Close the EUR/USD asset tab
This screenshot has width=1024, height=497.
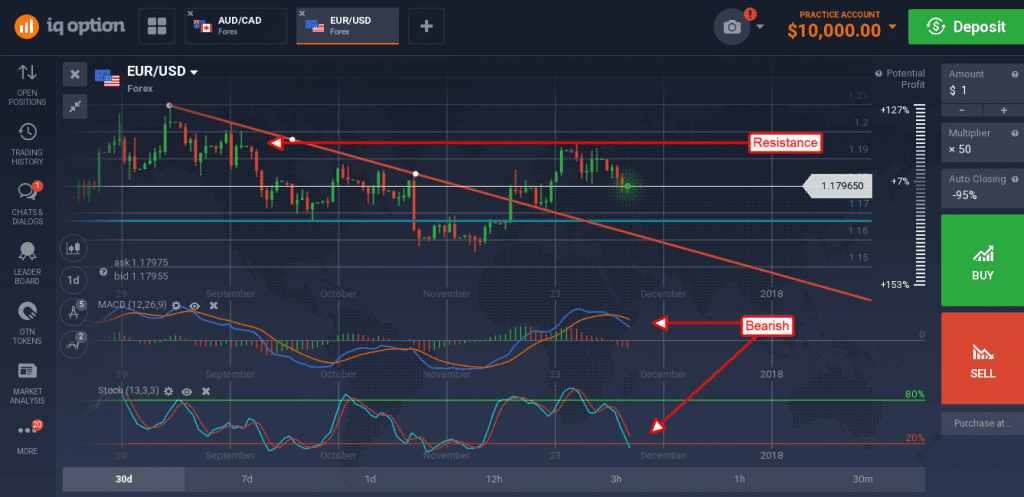pyautogui.click(x=301, y=13)
